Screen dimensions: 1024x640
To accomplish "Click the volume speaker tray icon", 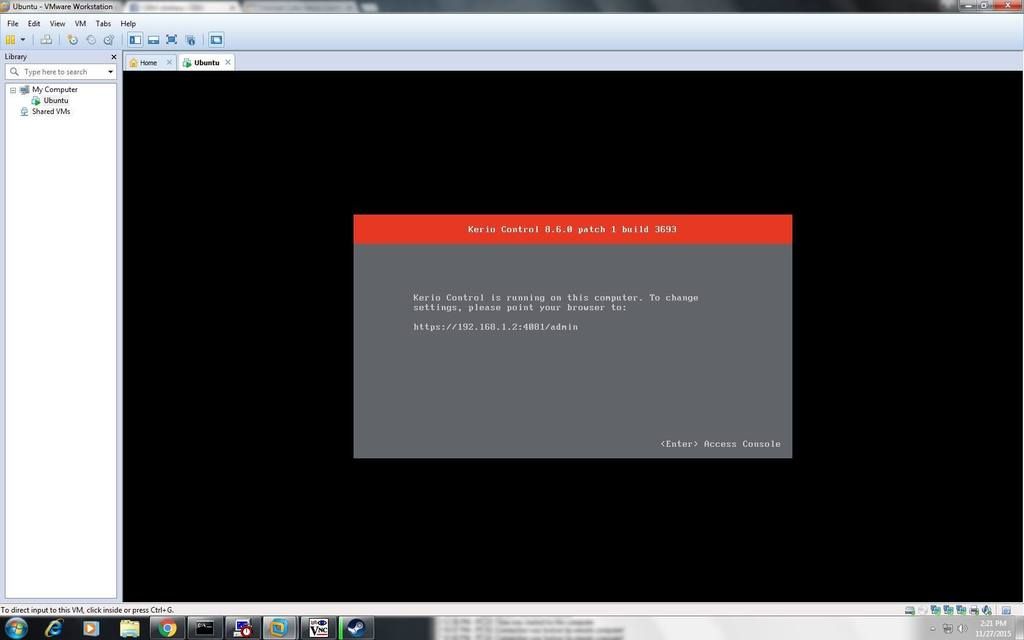I will tap(962, 629).
